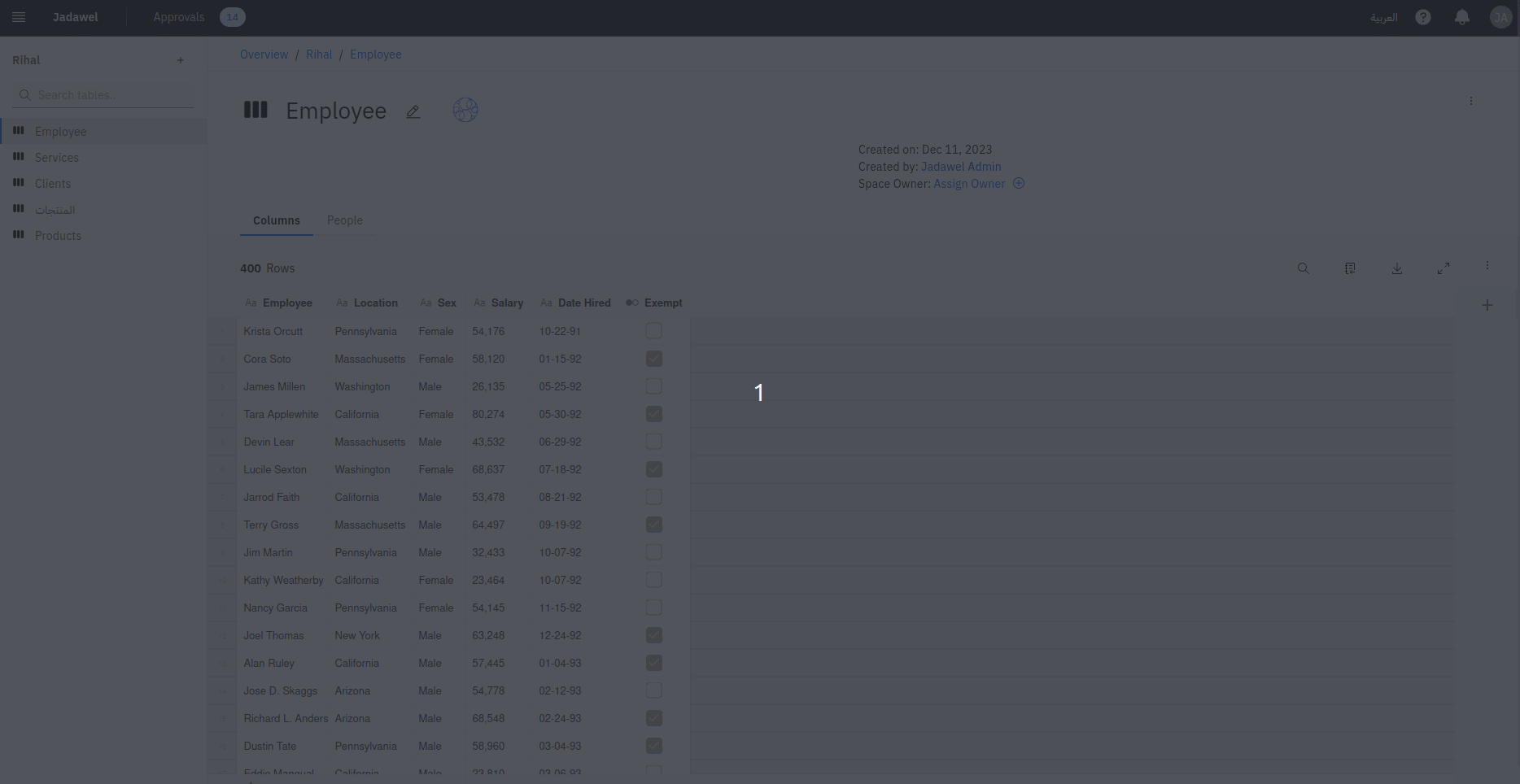The height and width of the screenshot is (784, 1520).
Task: Open the Jadawel Admin creator link
Action: pyautogui.click(x=960, y=167)
